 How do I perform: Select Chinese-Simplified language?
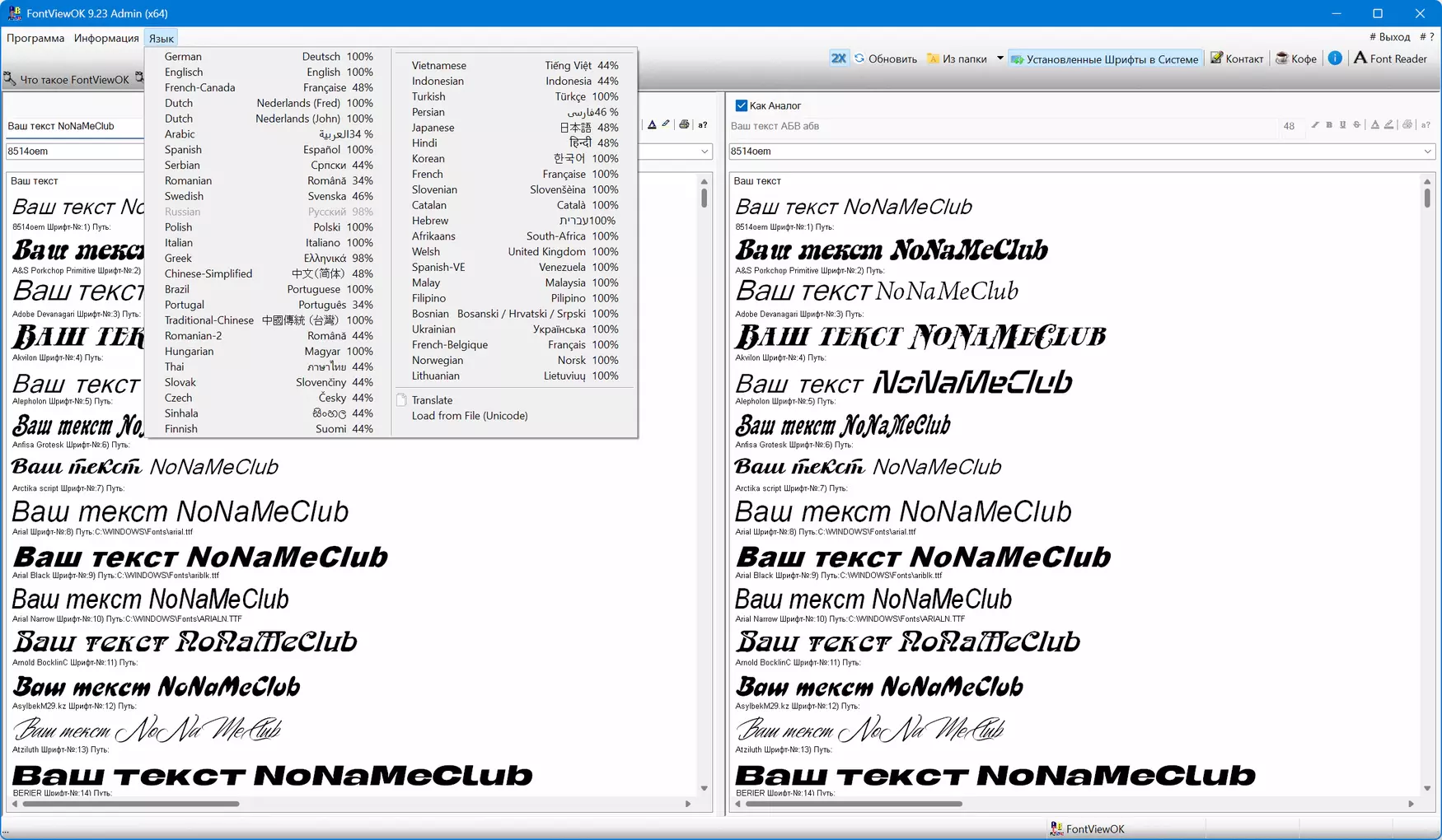[269, 274]
